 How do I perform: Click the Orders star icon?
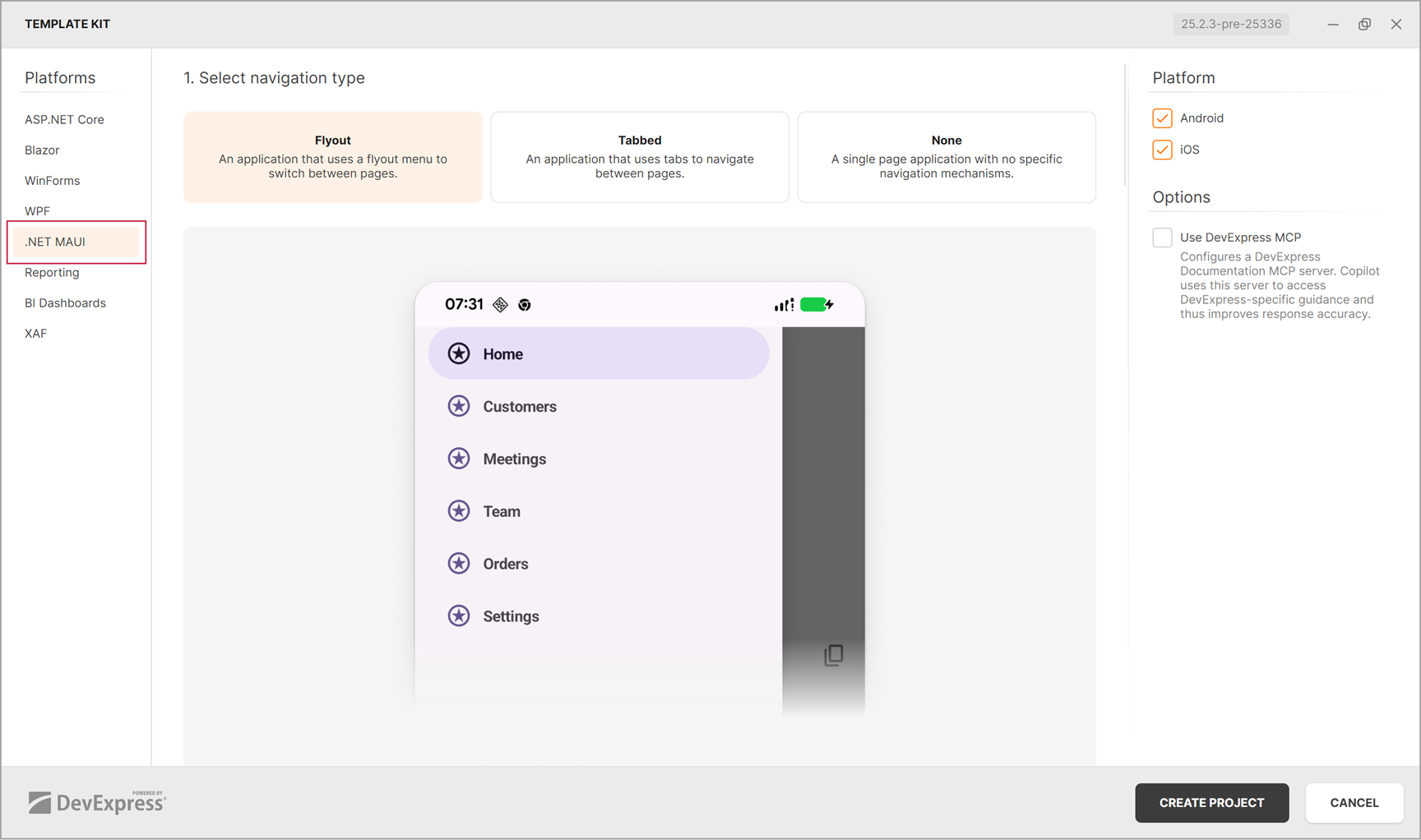(x=459, y=563)
